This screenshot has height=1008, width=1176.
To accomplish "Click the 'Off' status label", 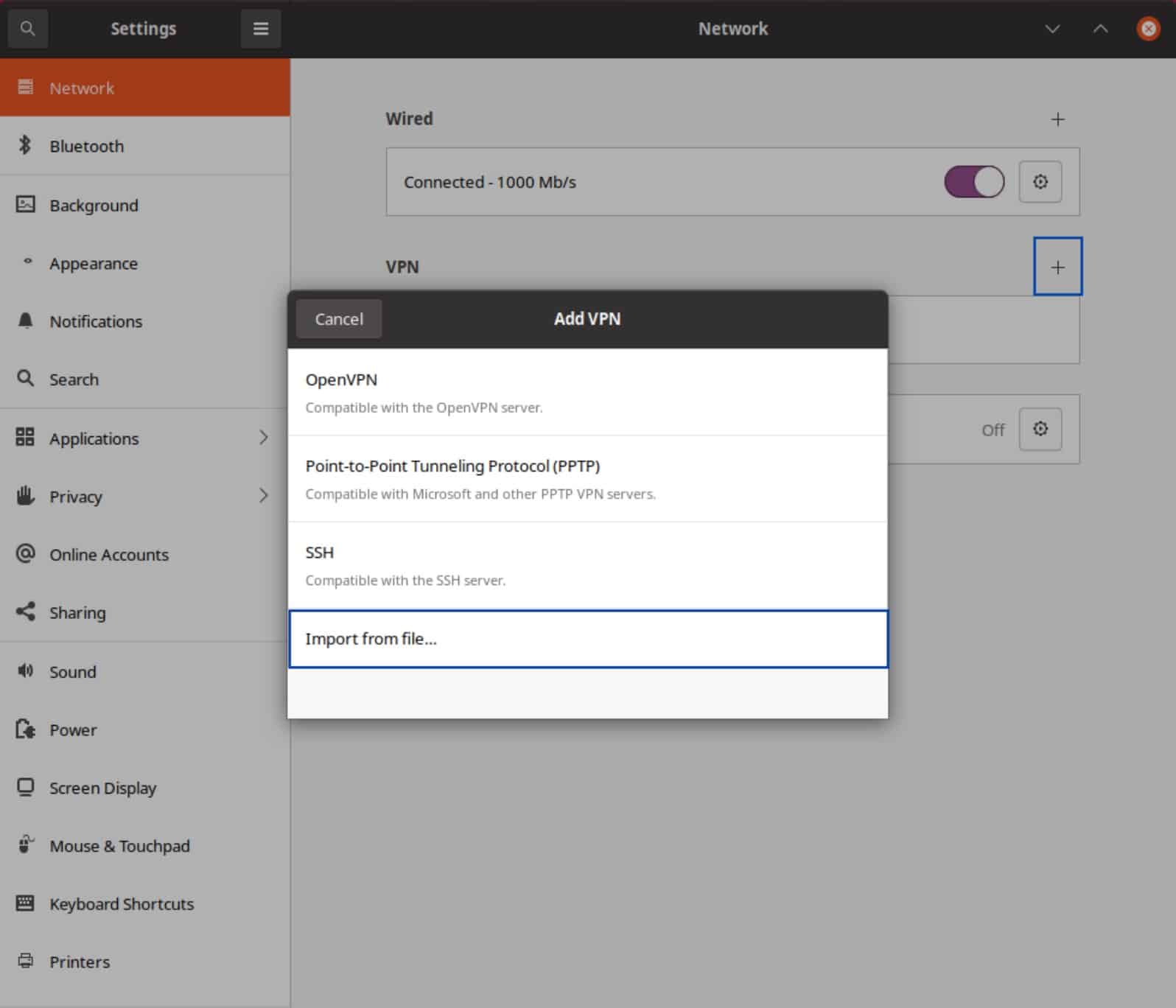I will pyautogui.click(x=993, y=430).
